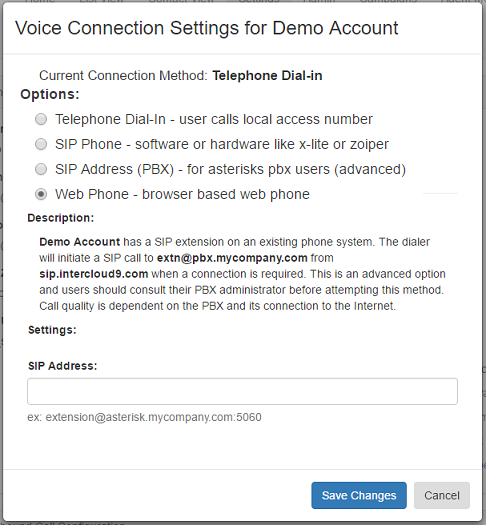Toggle the Web Phone radio button

41,194
